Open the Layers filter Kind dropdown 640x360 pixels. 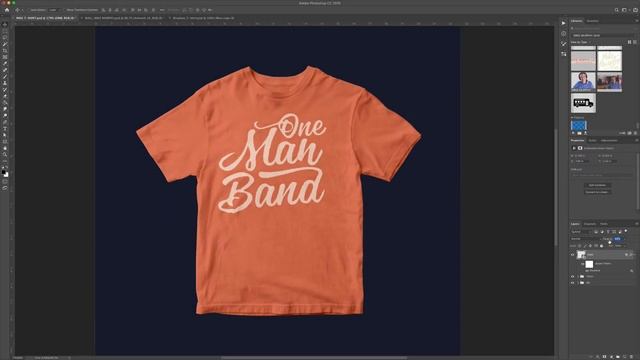pyautogui.click(x=581, y=232)
